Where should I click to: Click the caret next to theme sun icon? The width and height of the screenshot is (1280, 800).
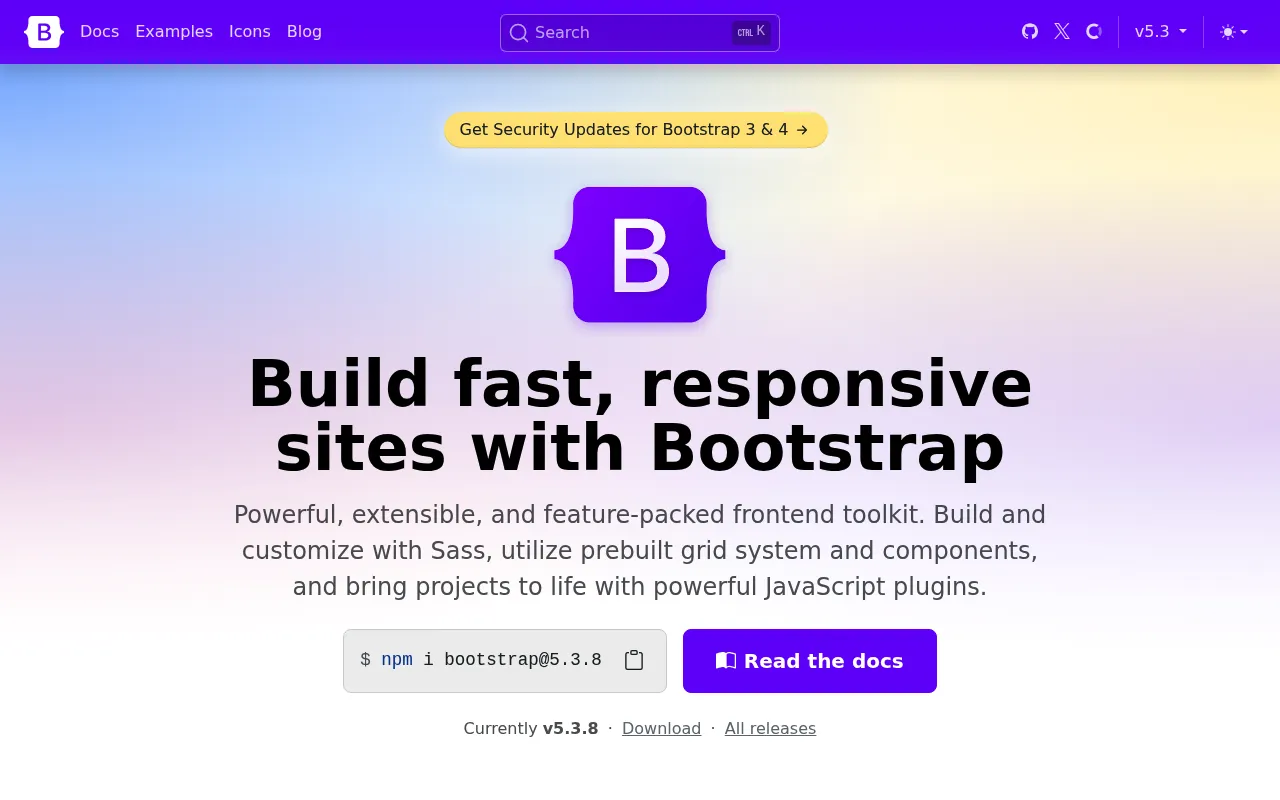(1244, 32)
